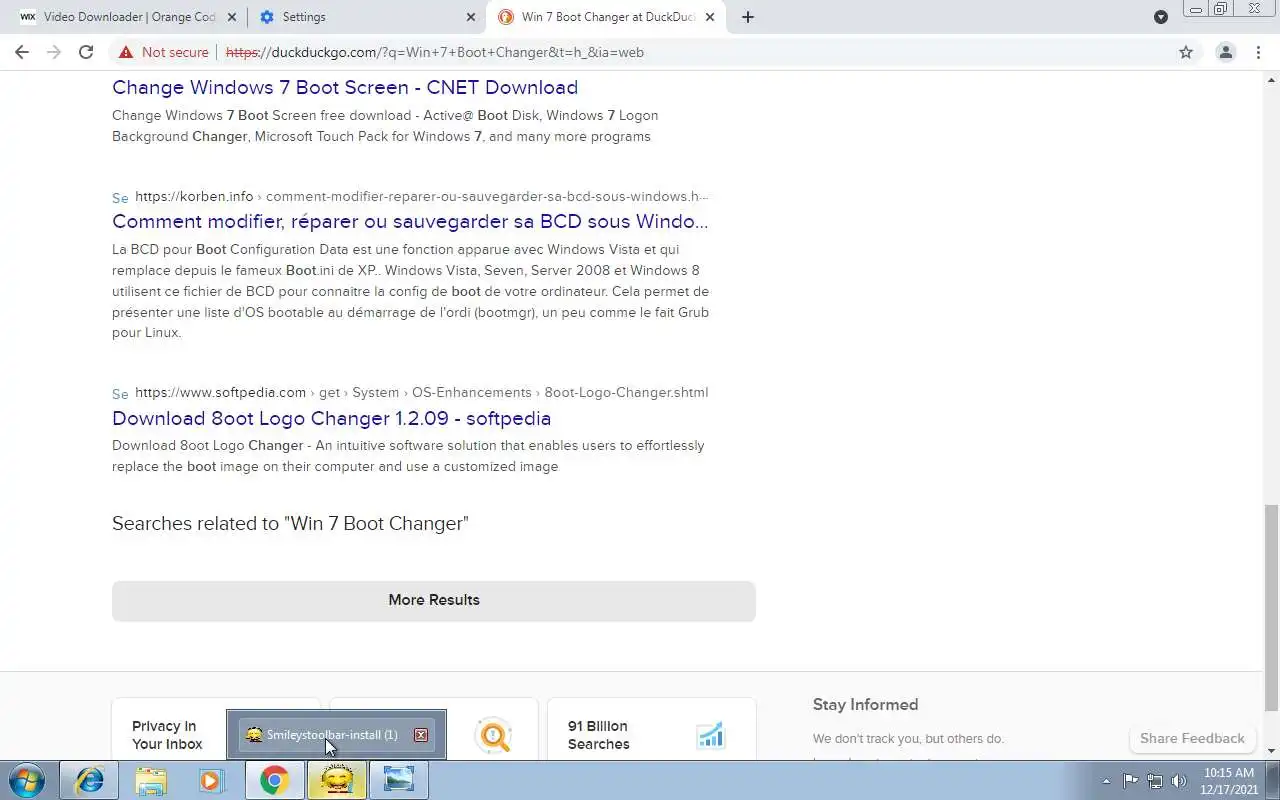Click the More Results button
This screenshot has height=800, width=1280.
434,600
